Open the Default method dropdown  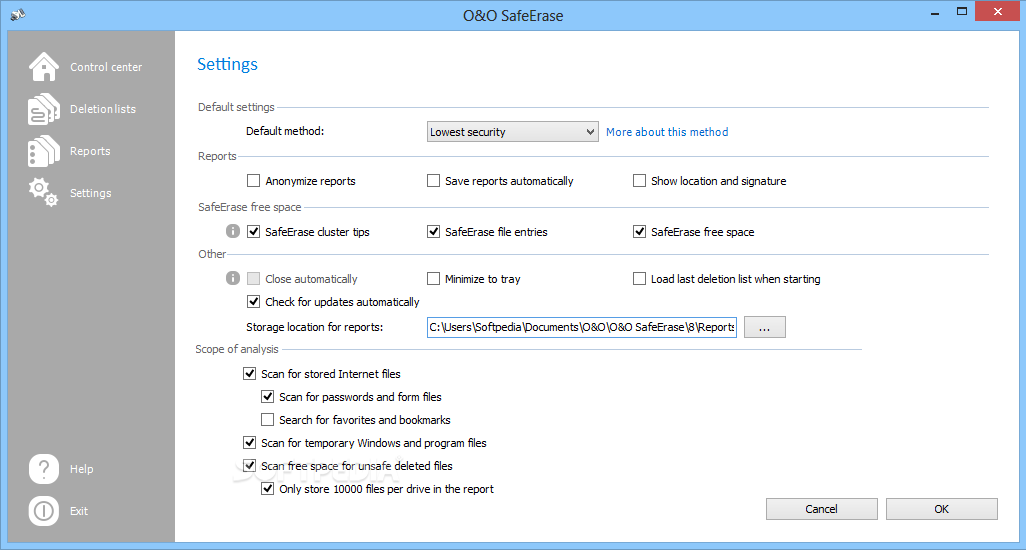click(512, 131)
